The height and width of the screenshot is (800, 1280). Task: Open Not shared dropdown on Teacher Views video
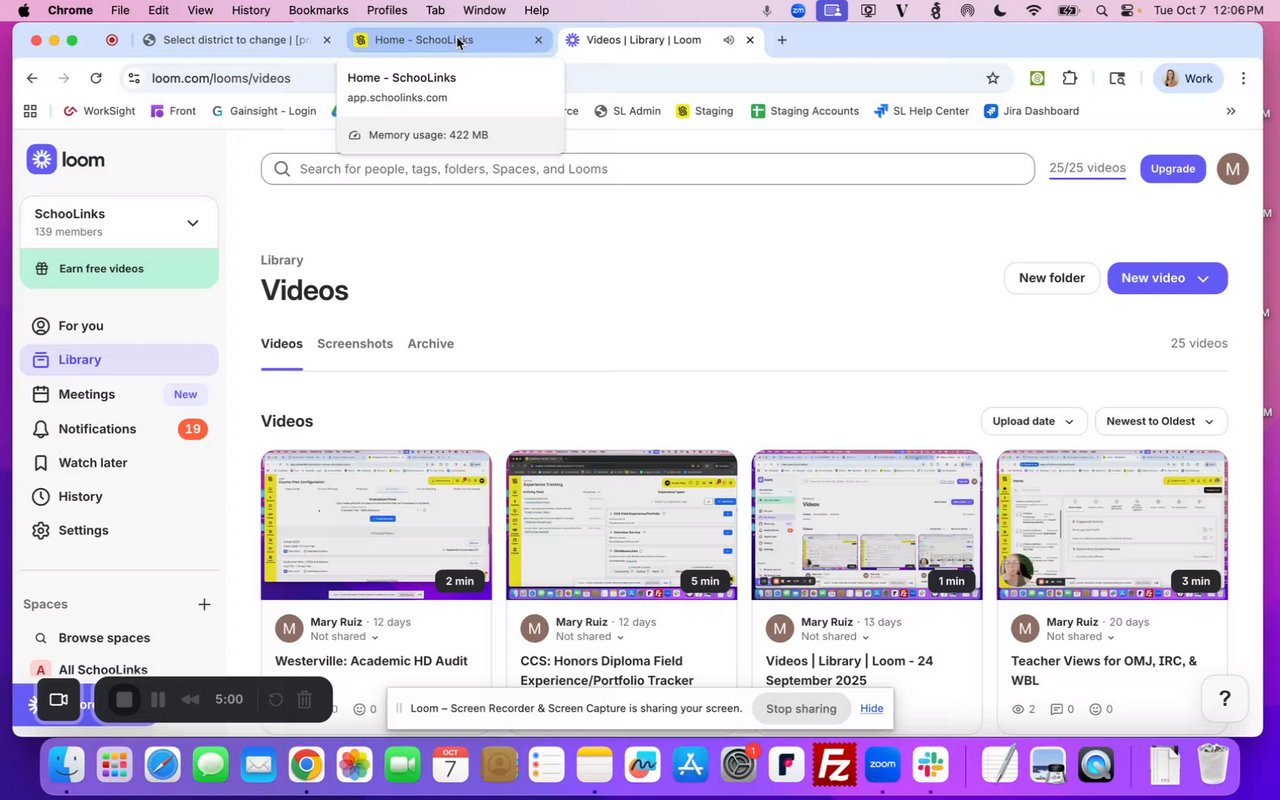pos(1080,636)
